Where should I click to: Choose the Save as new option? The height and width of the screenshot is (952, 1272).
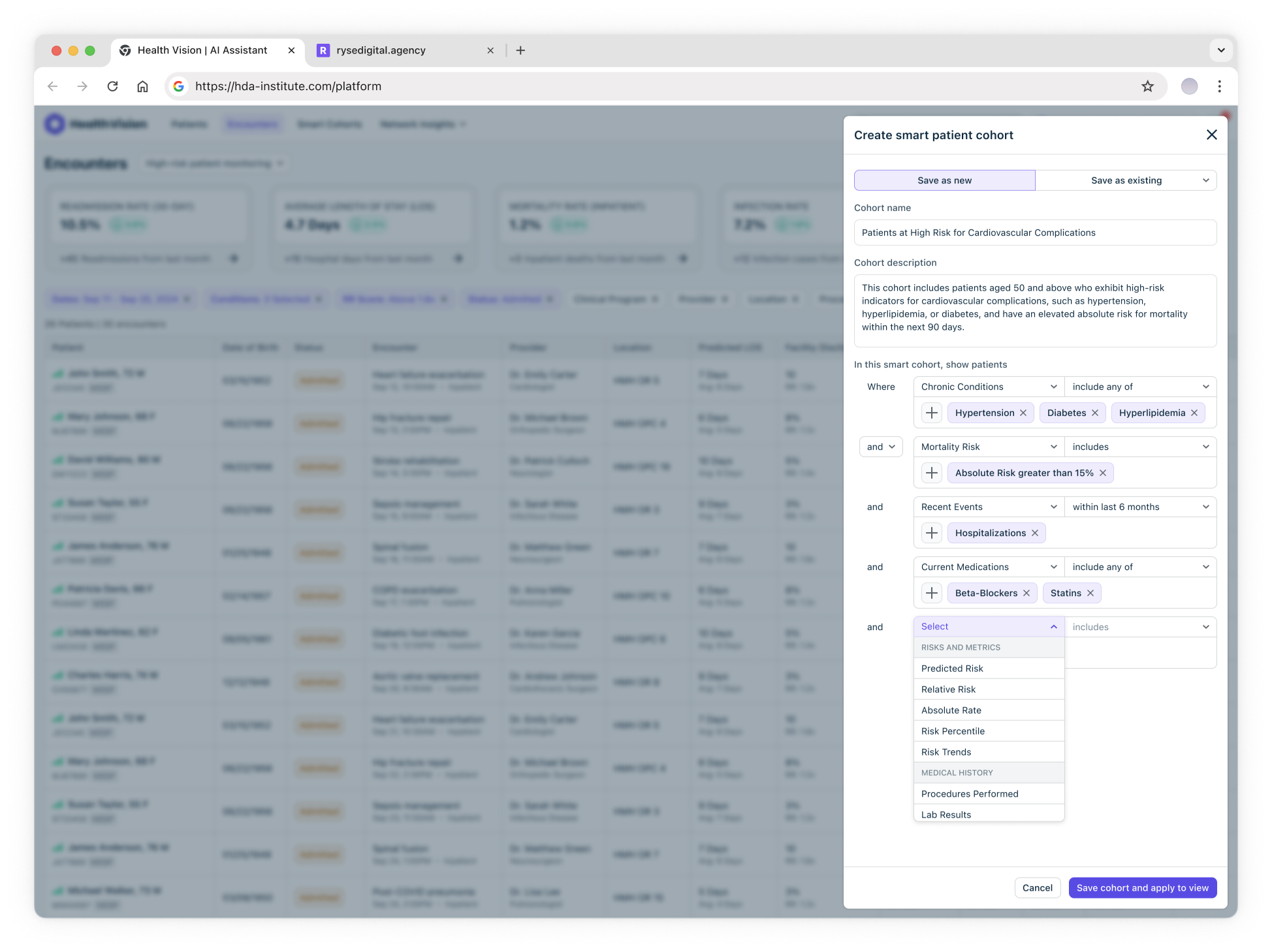[944, 181]
